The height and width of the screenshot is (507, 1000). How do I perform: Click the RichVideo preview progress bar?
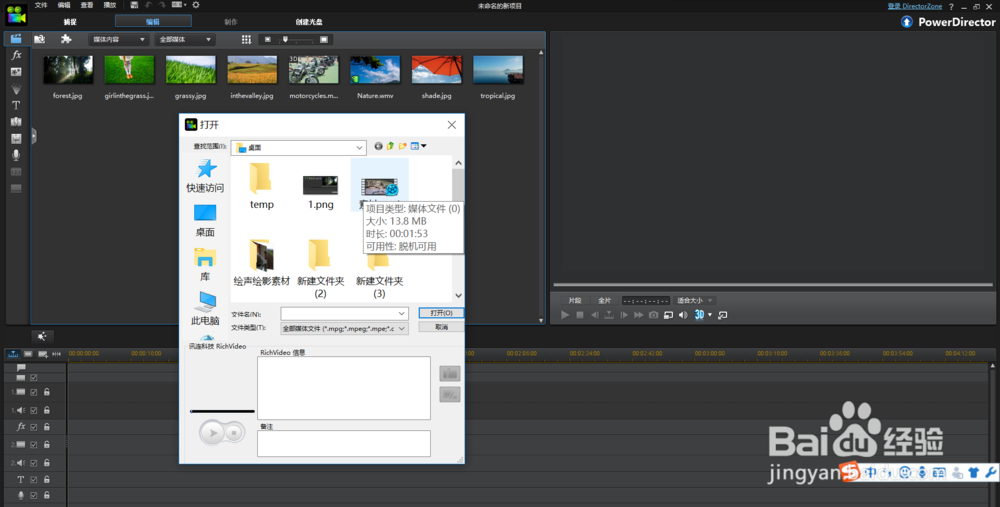coord(223,411)
